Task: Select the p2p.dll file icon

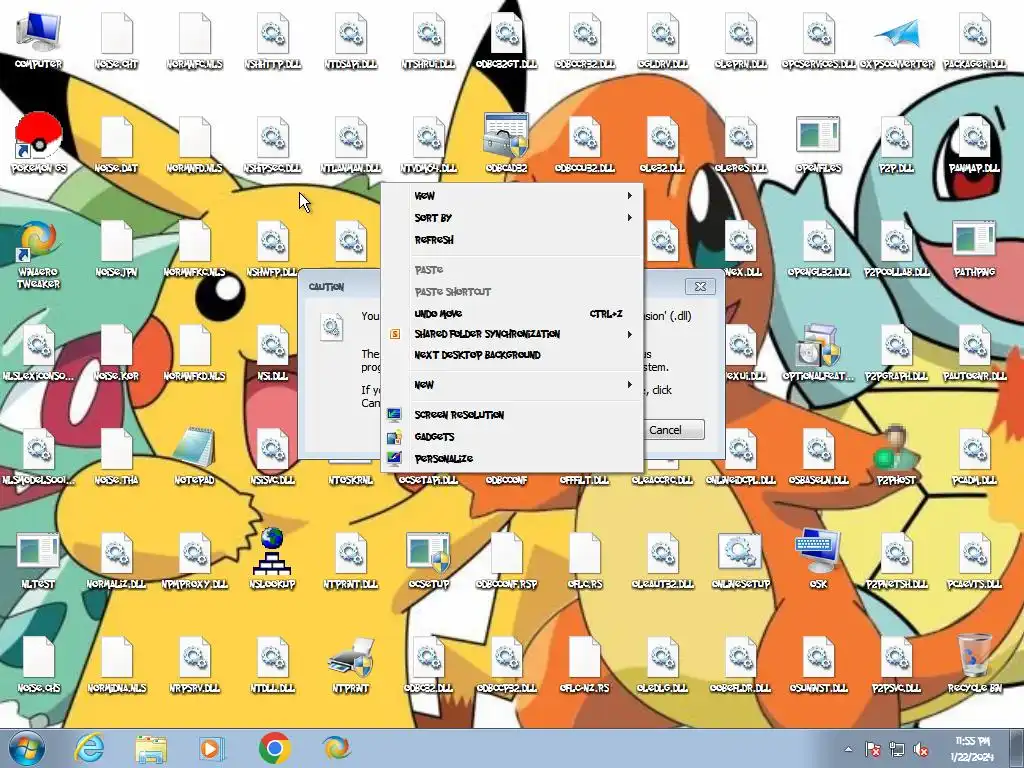Action: pyautogui.click(x=896, y=143)
